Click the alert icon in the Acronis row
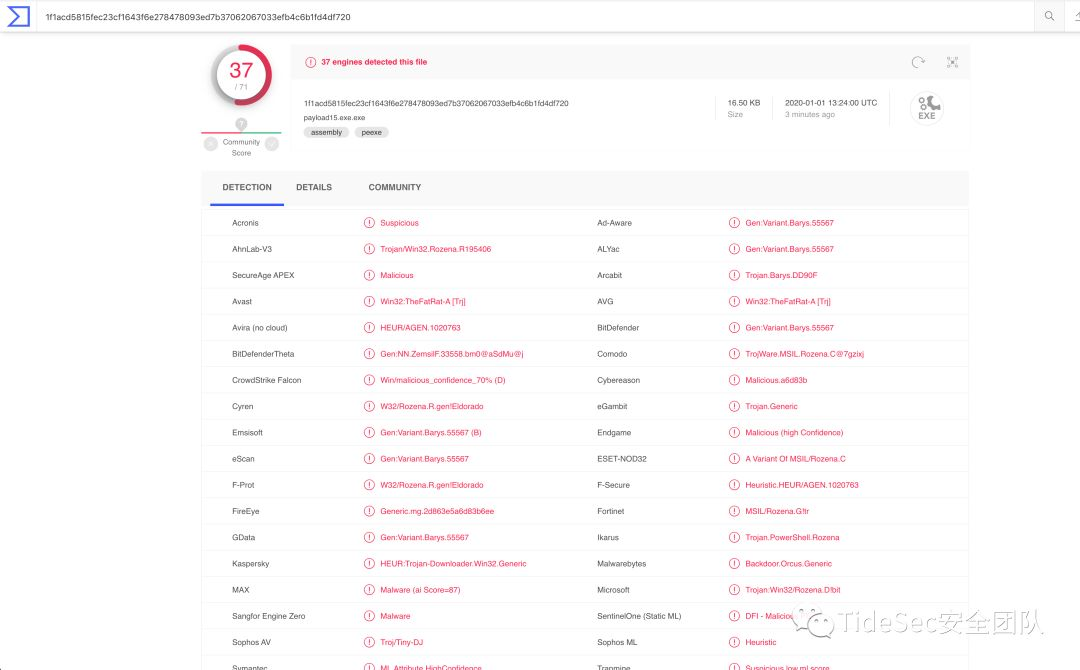 tap(369, 223)
